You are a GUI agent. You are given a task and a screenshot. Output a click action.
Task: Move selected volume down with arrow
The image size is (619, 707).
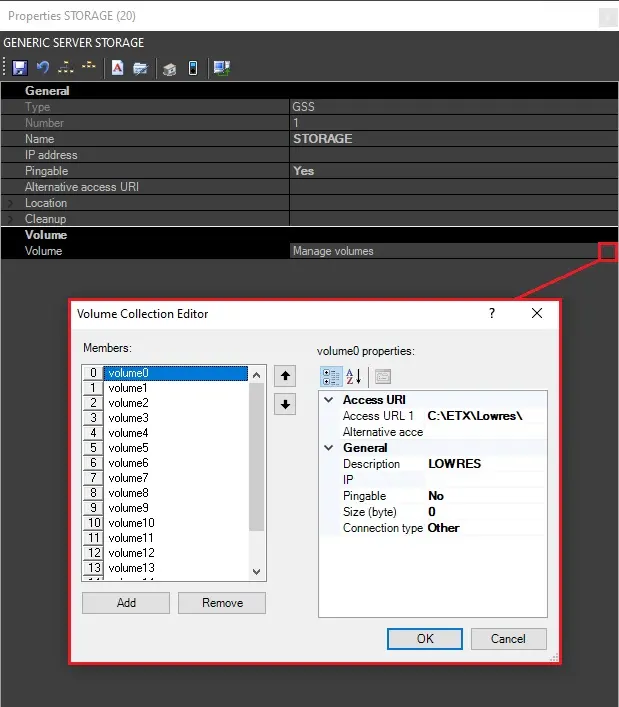click(x=285, y=404)
